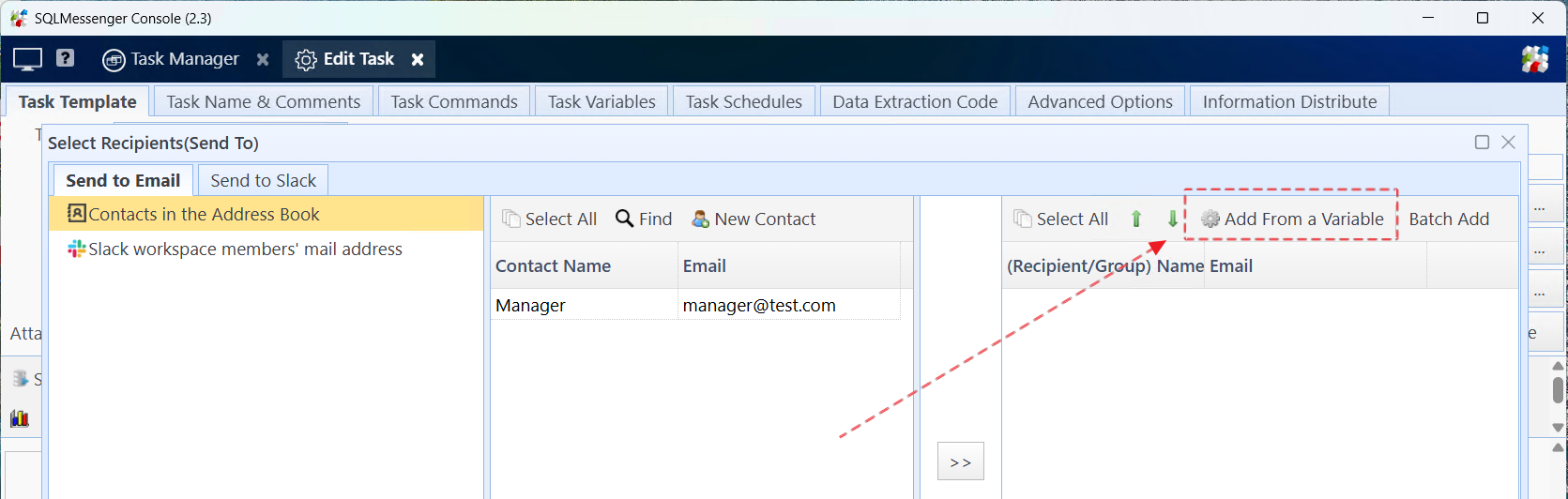Screen dimensions: 1568x499
Task: Open the Task Commands tab
Action: tap(454, 101)
